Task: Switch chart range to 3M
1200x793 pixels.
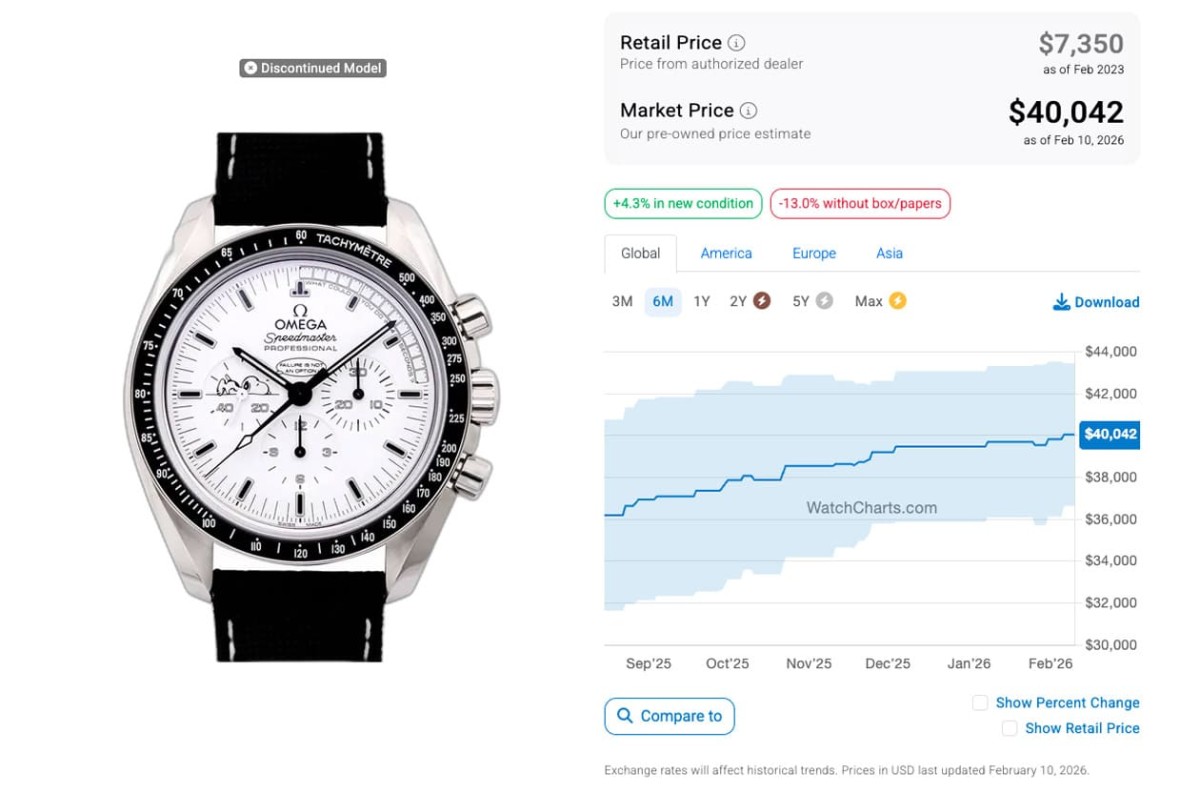Action: [x=622, y=301]
